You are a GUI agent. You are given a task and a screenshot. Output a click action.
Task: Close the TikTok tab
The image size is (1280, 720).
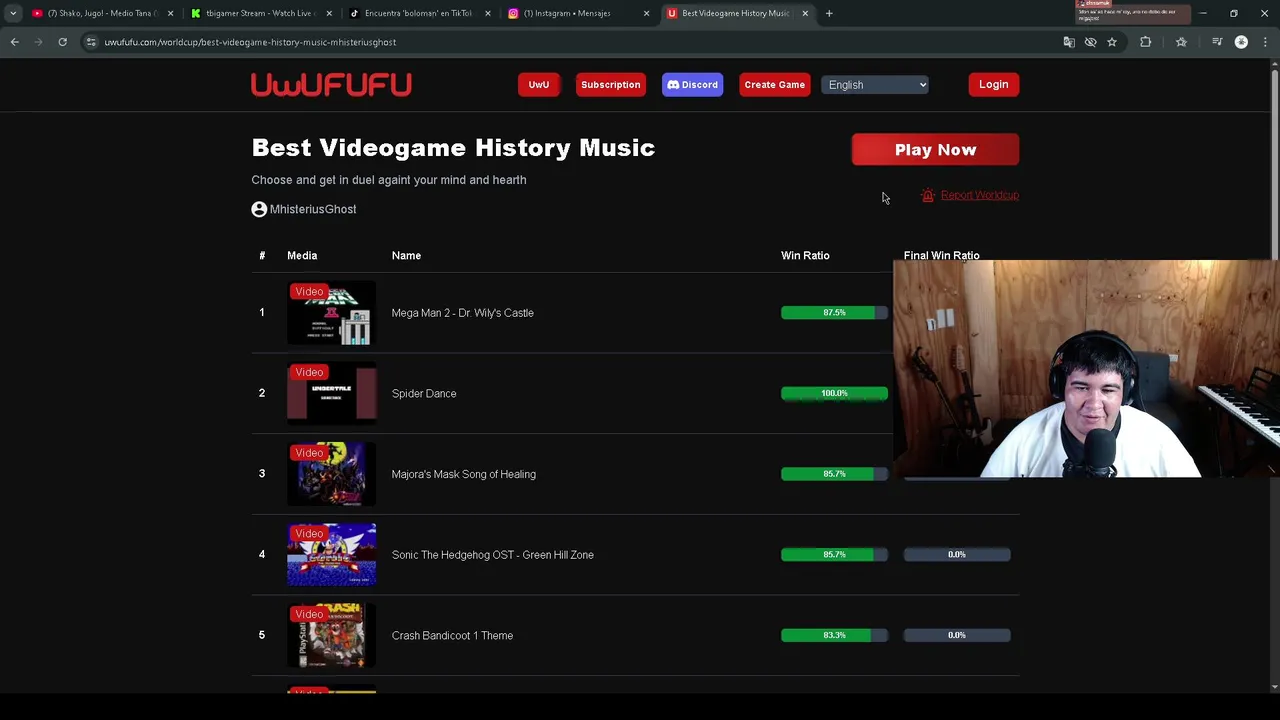point(488,13)
